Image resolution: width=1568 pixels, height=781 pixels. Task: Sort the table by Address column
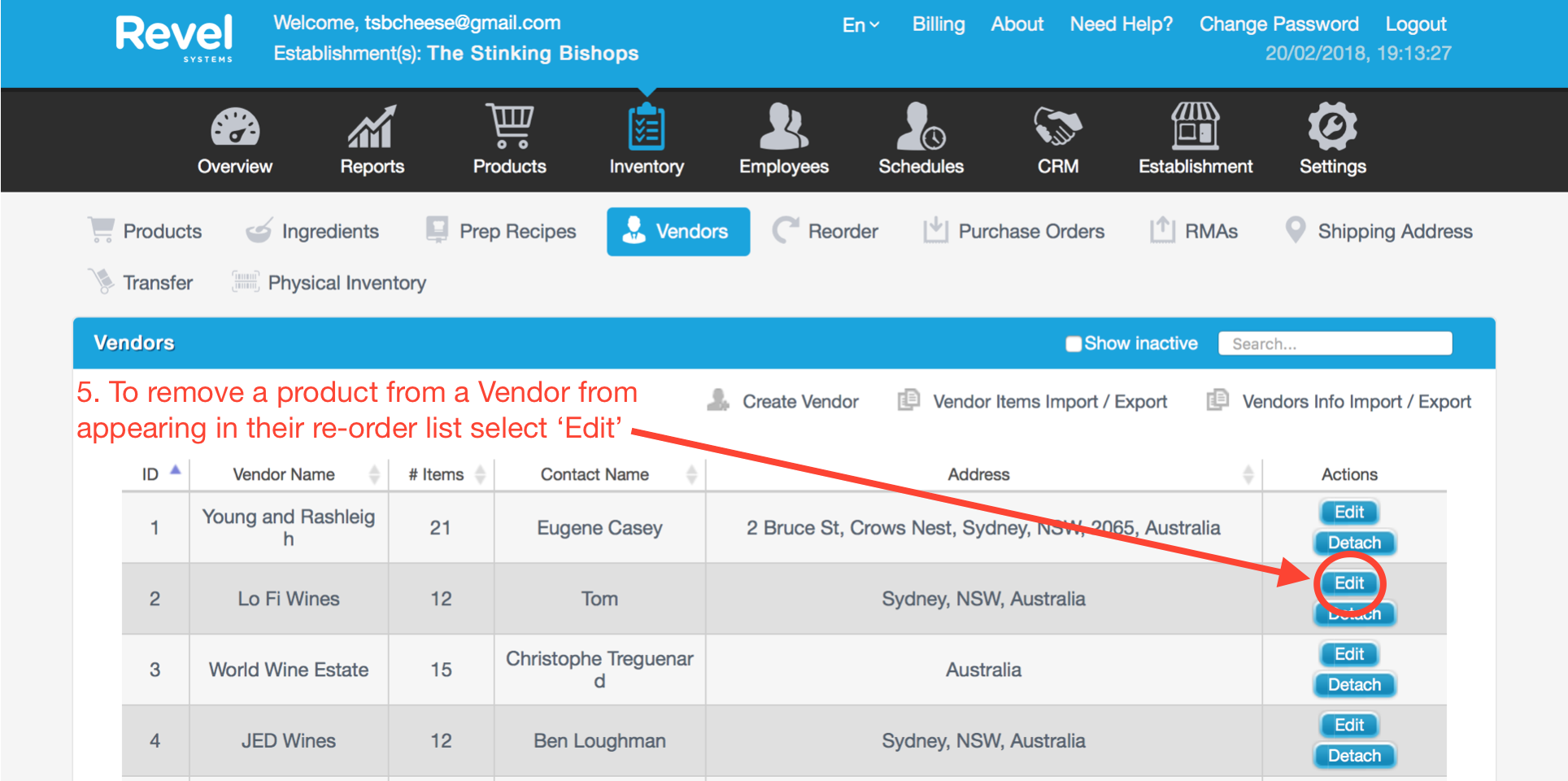[x=984, y=473]
